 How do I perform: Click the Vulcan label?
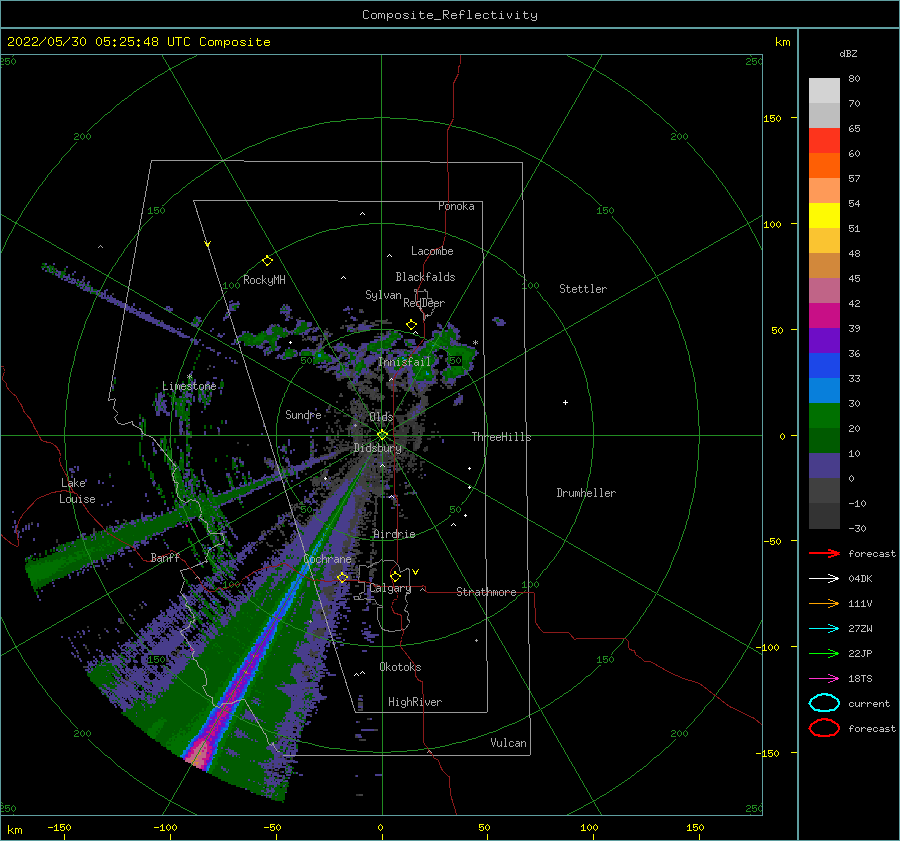click(x=508, y=743)
